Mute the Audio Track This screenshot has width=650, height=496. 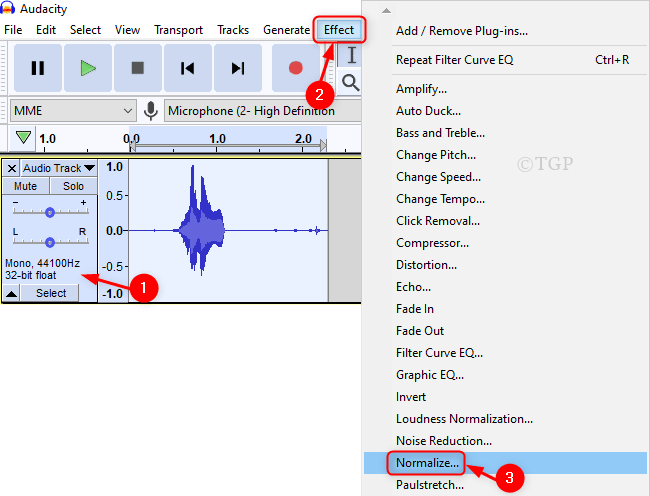26,186
